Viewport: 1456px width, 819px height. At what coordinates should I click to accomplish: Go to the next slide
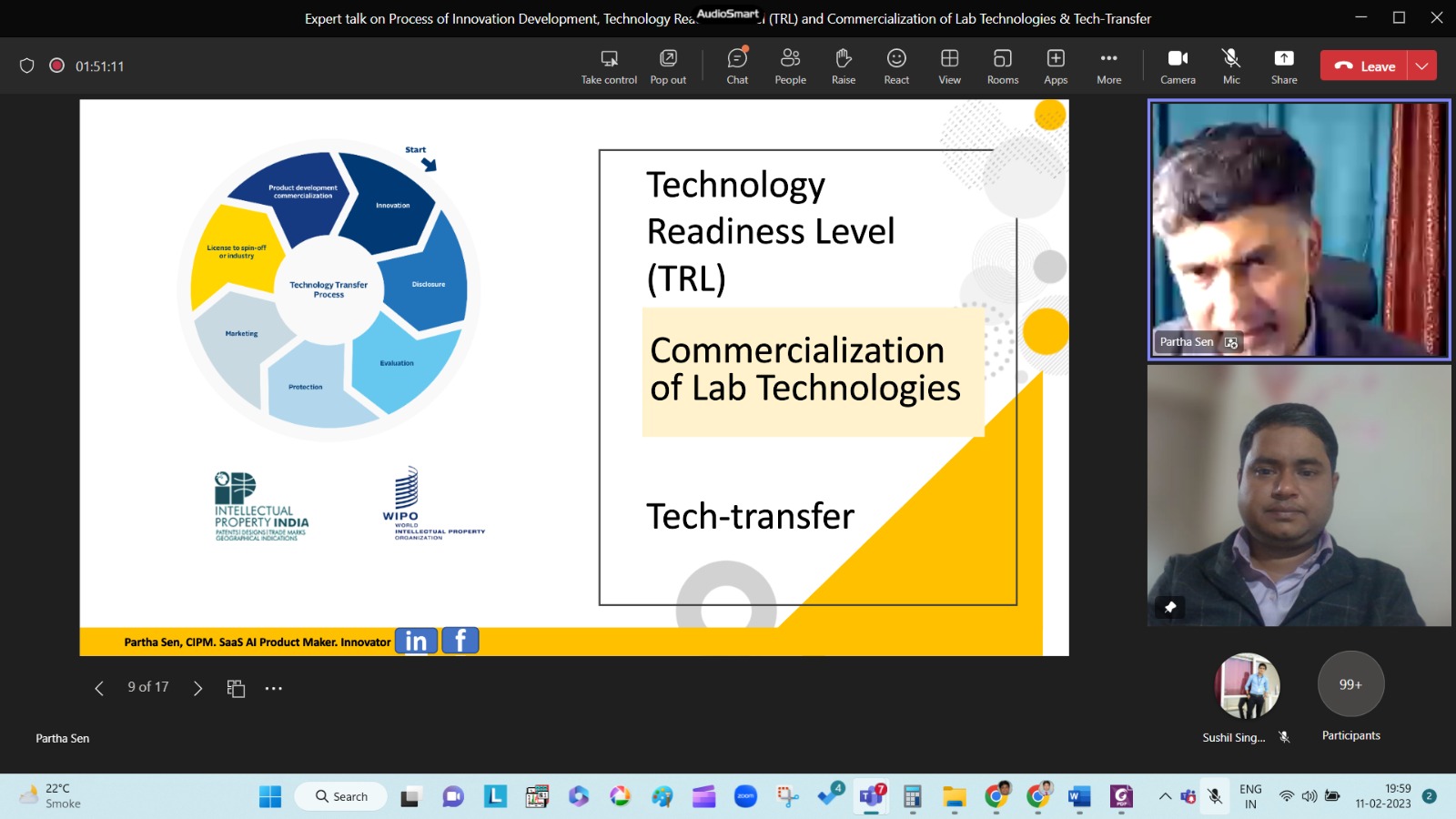(x=197, y=689)
